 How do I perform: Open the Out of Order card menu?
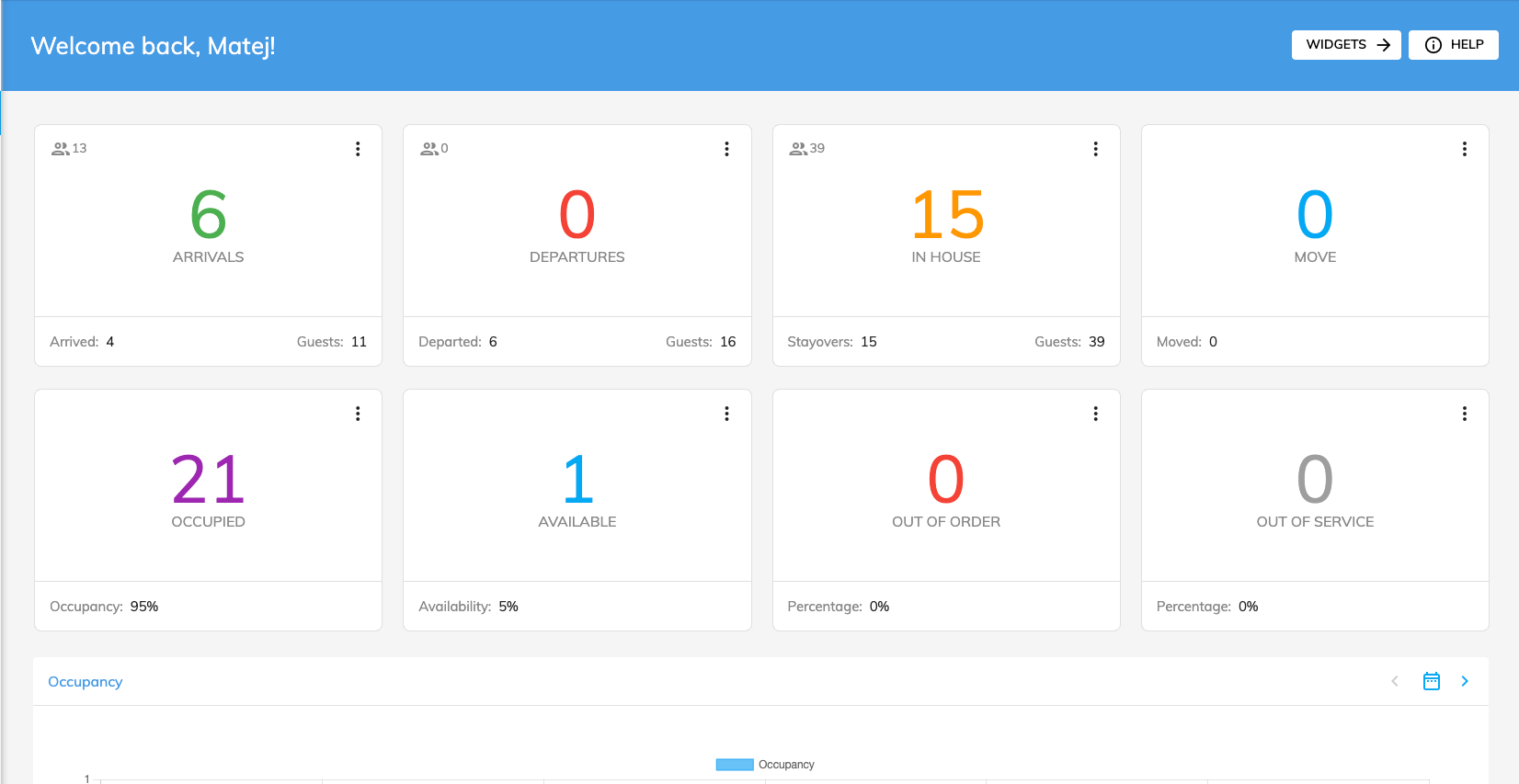1095,414
